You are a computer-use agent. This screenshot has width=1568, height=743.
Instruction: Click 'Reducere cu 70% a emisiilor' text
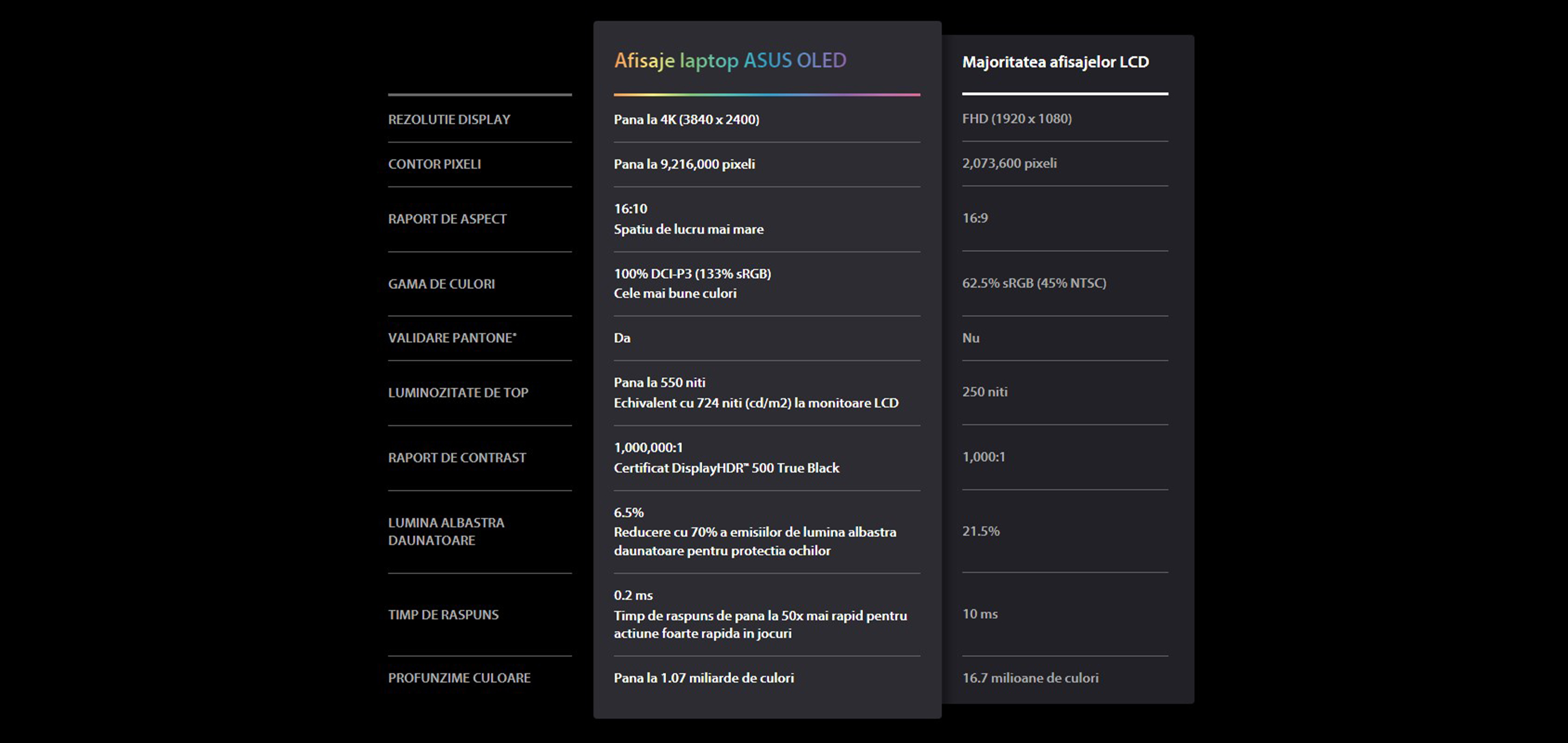(755, 541)
